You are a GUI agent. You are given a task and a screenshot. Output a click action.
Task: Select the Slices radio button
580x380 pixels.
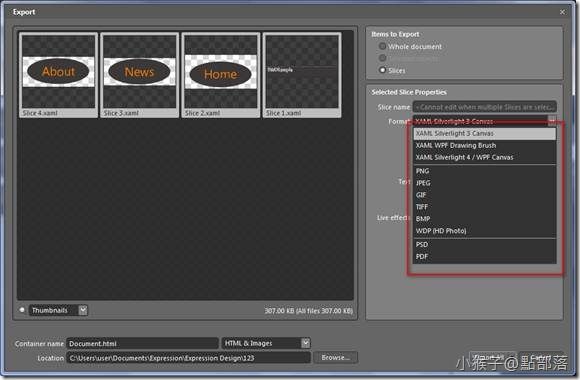point(382,70)
